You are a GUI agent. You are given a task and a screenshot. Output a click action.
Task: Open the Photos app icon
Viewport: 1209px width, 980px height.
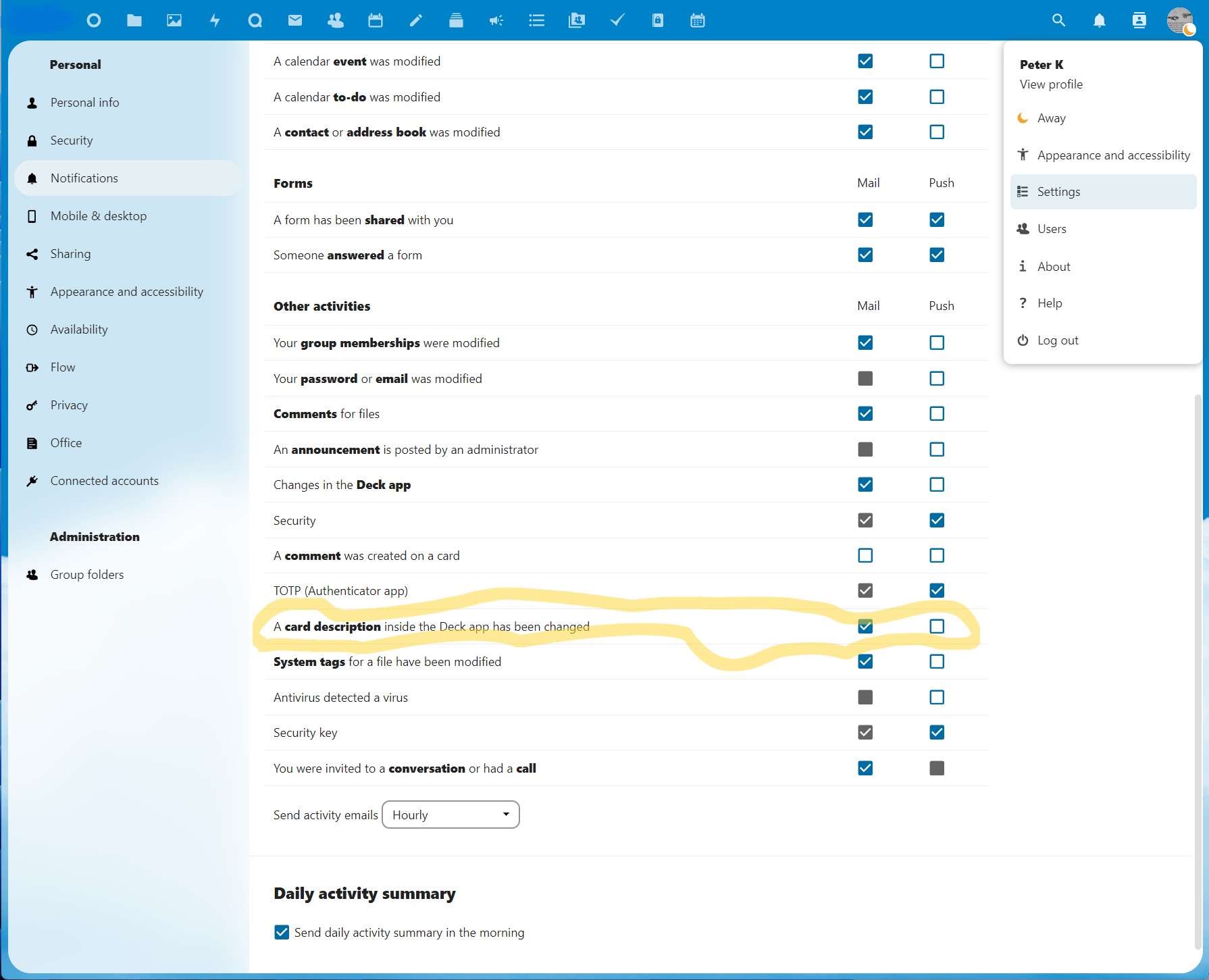click(174, 20)
